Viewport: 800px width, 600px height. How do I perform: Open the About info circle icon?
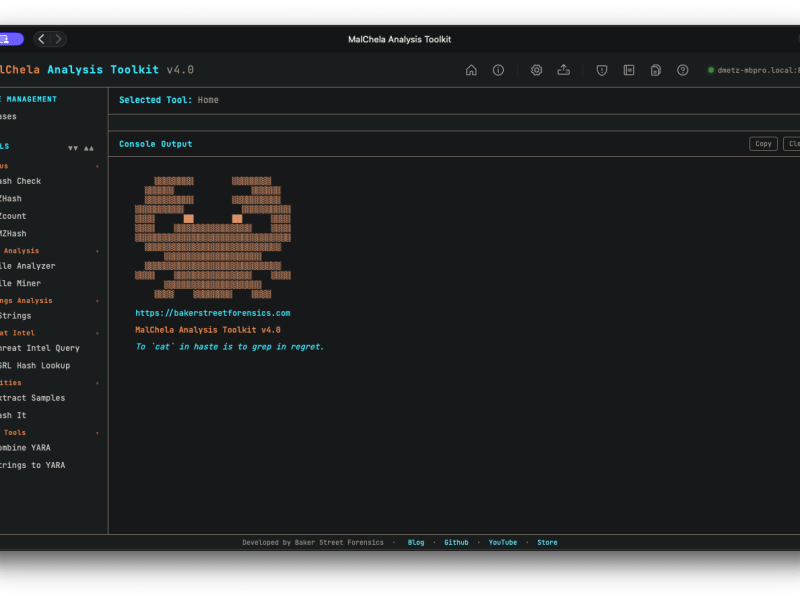coord(498,70)
